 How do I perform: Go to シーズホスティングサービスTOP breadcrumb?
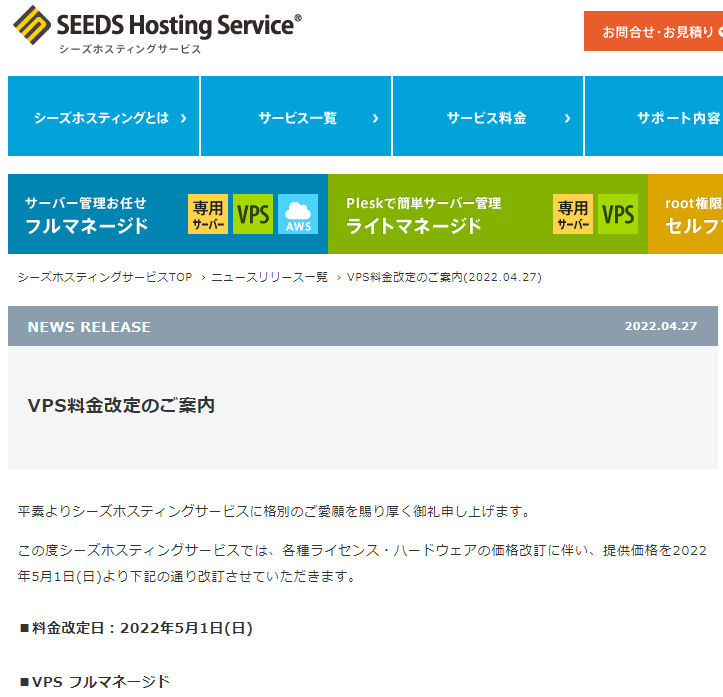click(105, 277)
